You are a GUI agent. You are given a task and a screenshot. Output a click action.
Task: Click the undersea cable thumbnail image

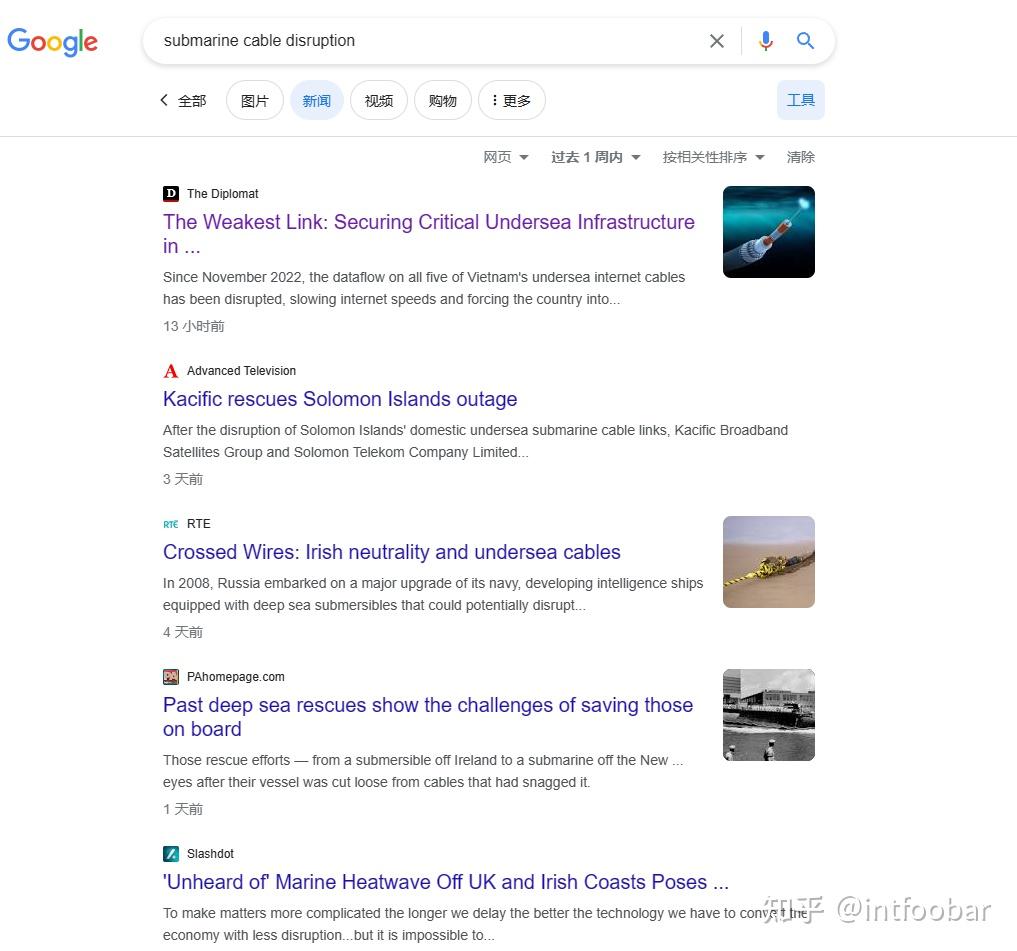click(x=769, y=232)
